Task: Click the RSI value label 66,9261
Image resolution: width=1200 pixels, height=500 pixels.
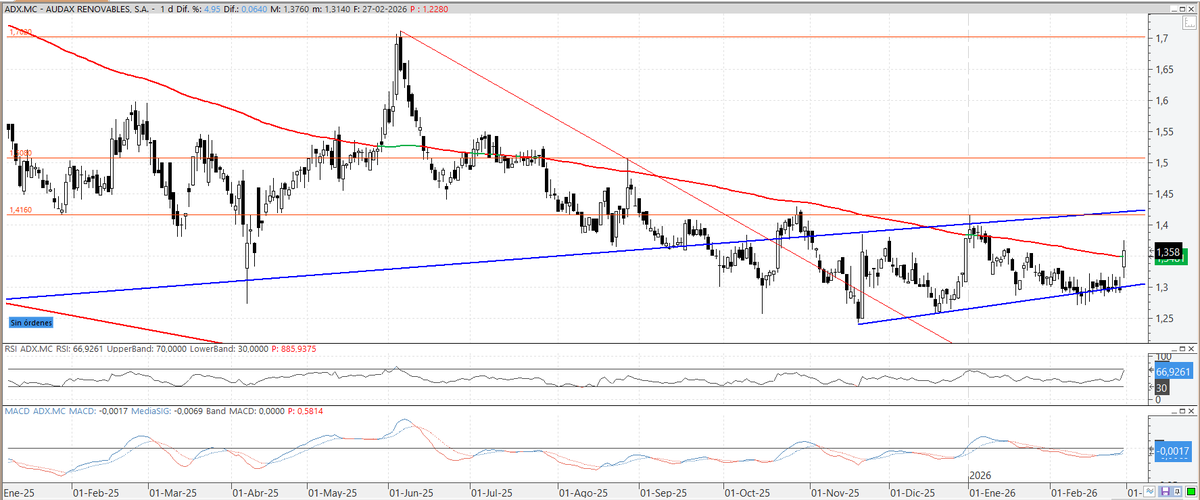Action: tap(1174, 372)
